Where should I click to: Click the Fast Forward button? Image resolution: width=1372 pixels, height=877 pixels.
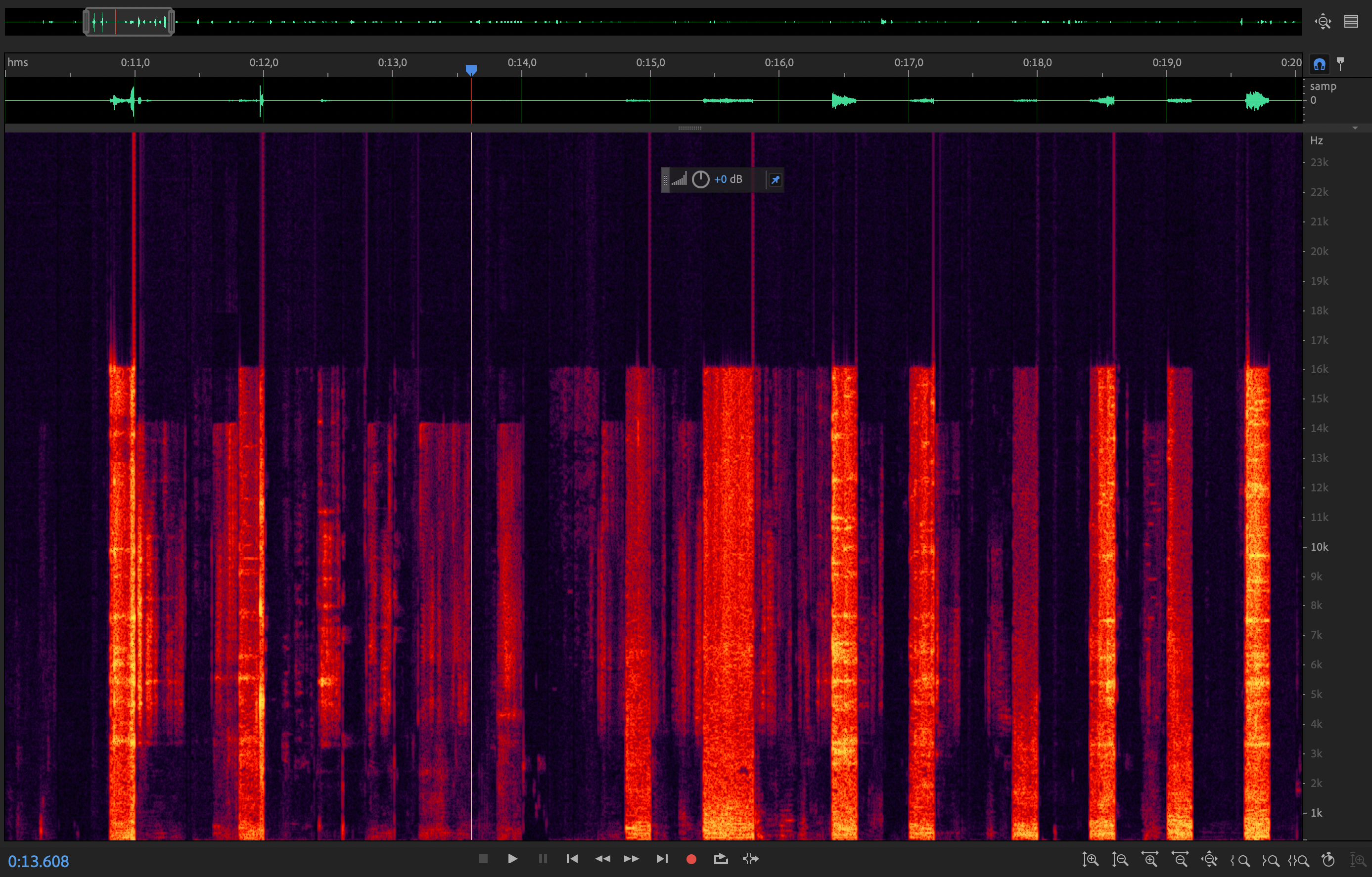[x=631, y=859]
